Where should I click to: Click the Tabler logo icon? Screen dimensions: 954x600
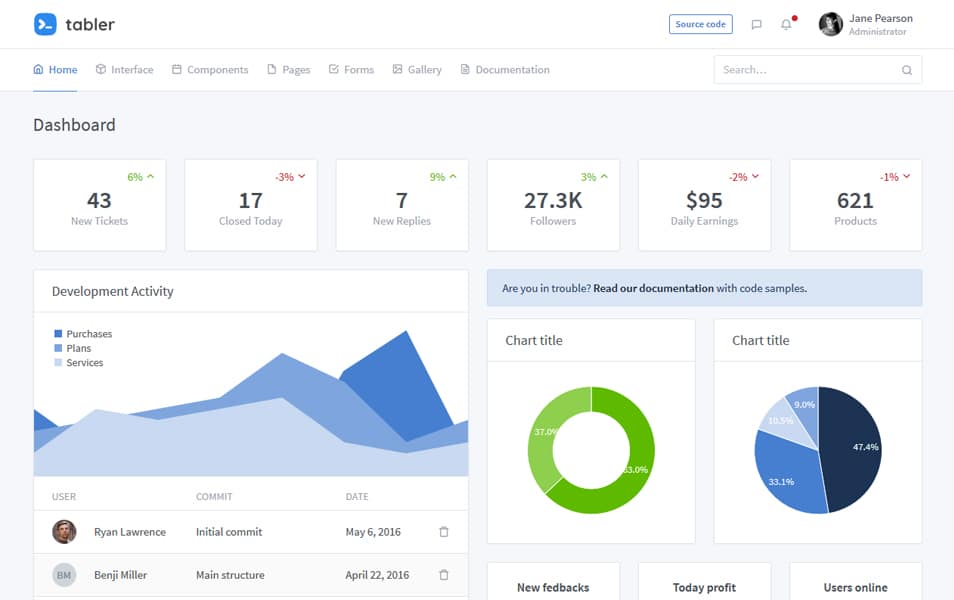(x=45, y=24)
